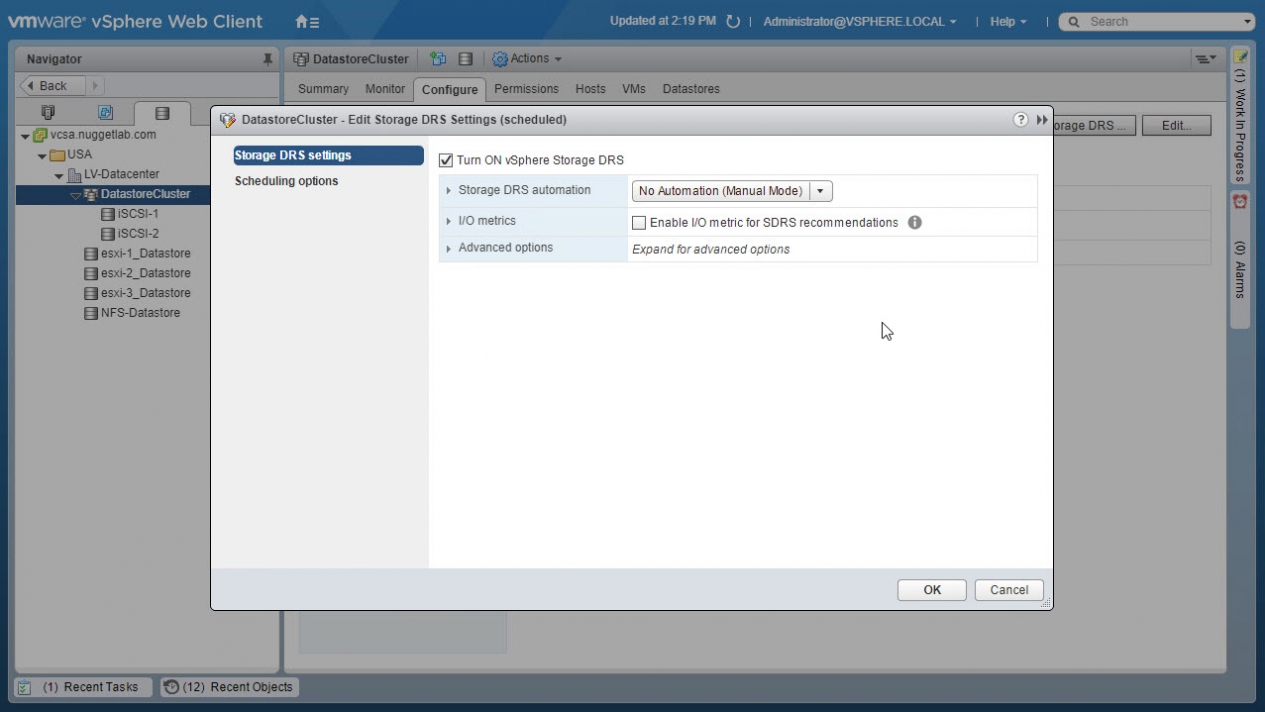Viewport: 1265px width, 712px height.
Task: Click the vSphere home menu icon
Action: [307, 21]
